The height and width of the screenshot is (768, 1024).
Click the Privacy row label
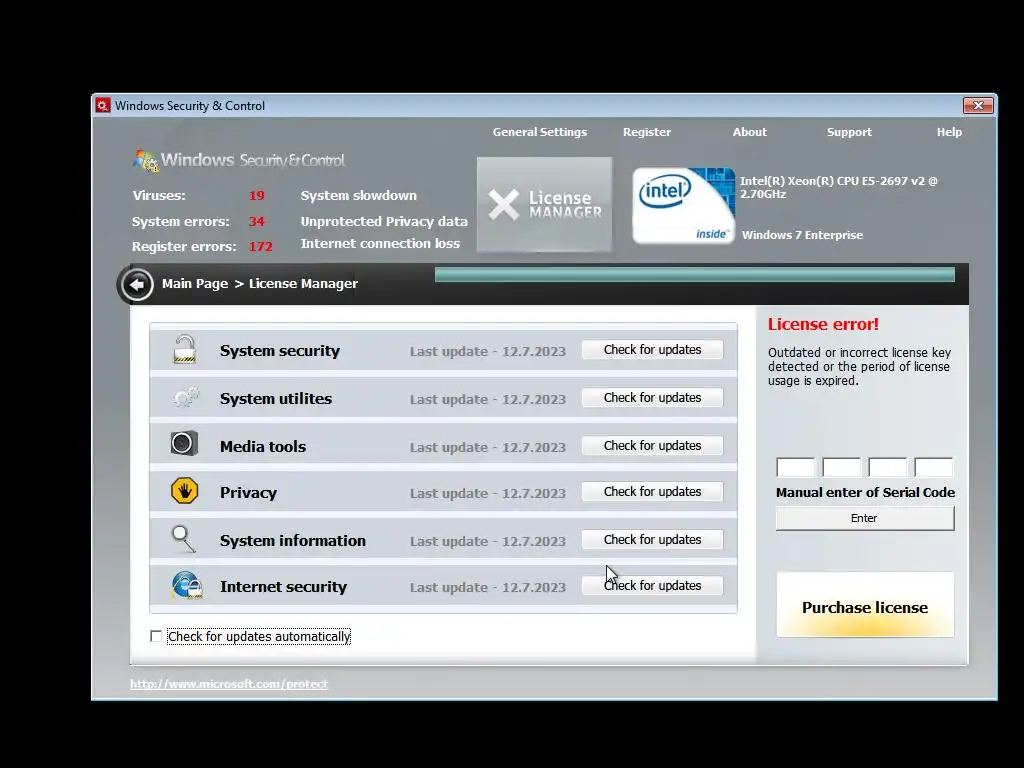248,492
